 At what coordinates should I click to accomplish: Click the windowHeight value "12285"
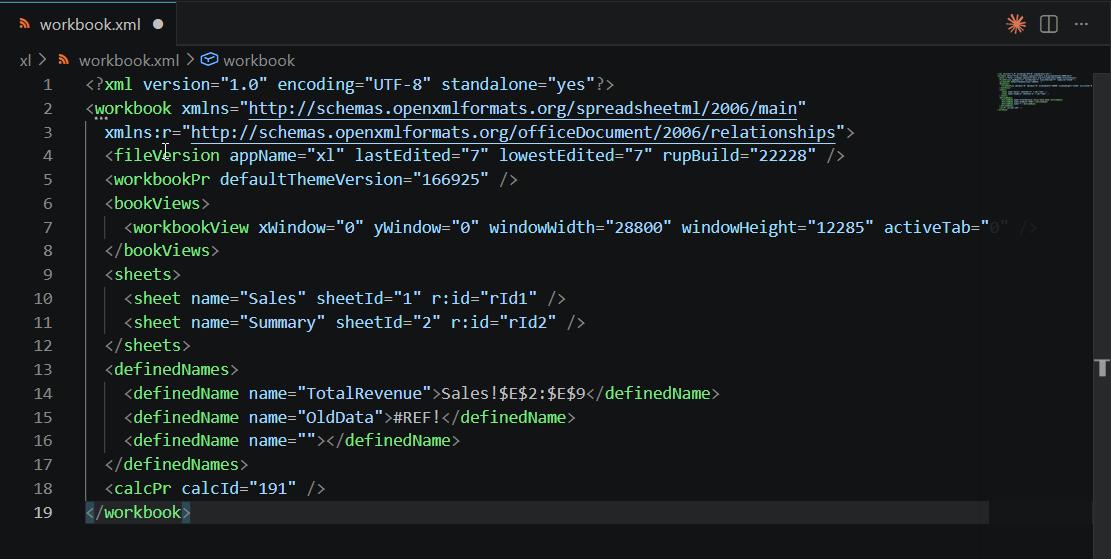[840, 227]
